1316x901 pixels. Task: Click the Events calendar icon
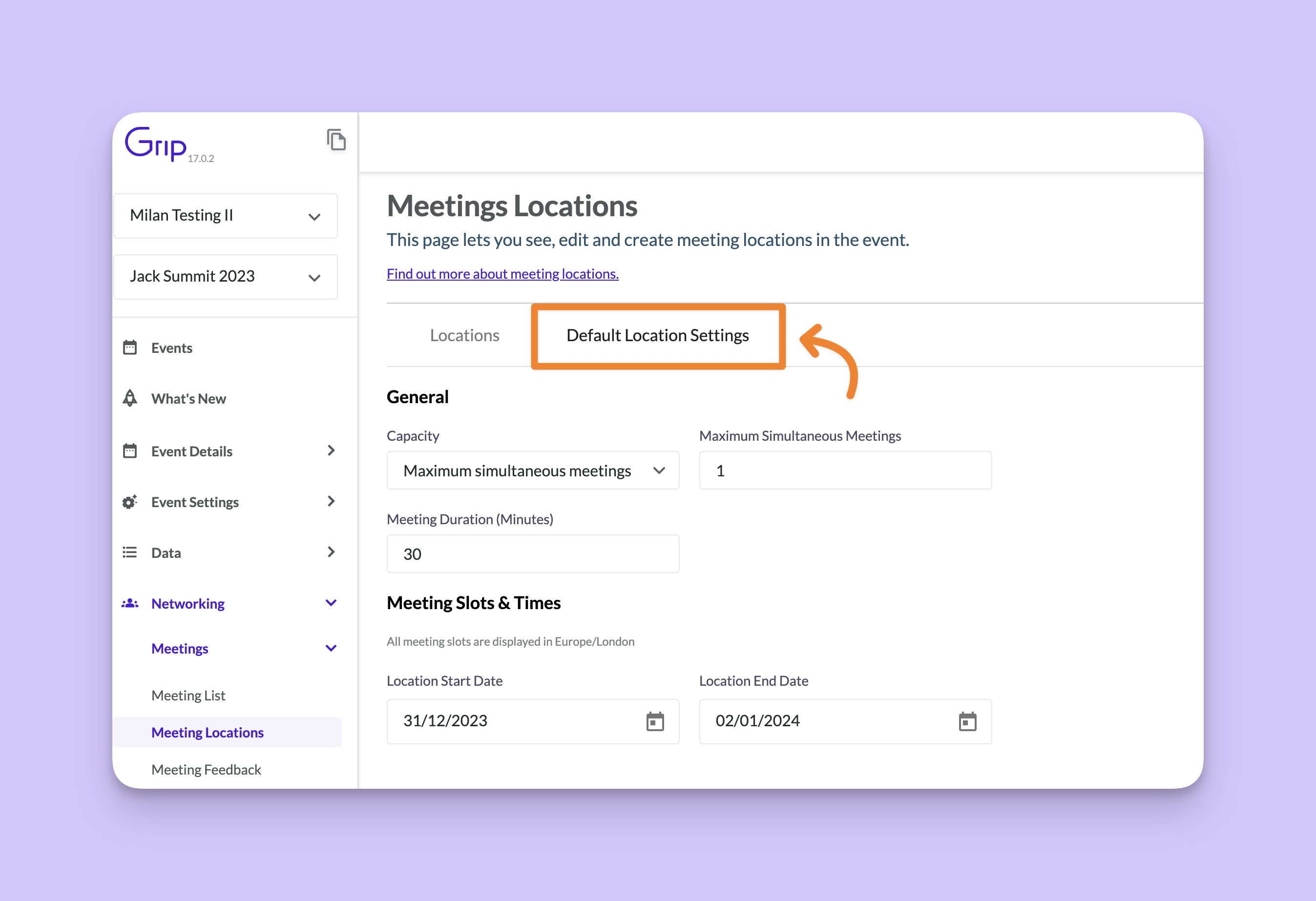coord(130,348)
